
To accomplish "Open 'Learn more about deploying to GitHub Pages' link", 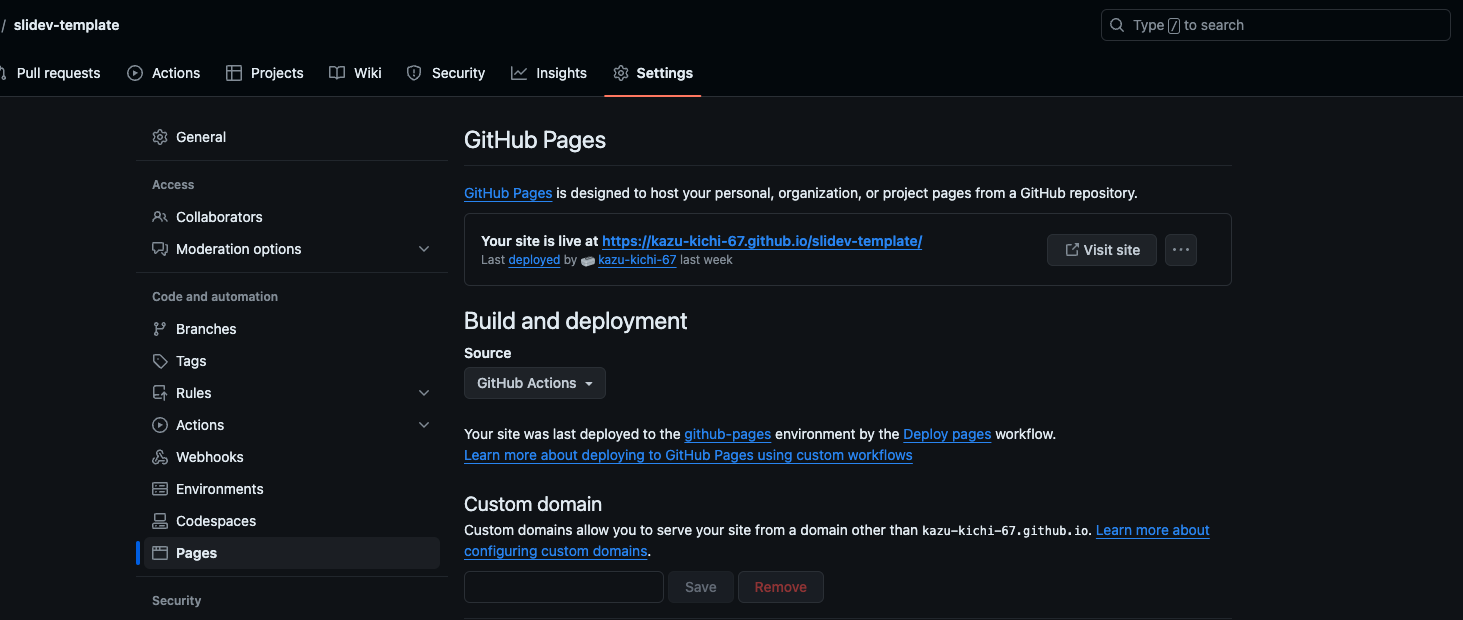I will [688, 455].
